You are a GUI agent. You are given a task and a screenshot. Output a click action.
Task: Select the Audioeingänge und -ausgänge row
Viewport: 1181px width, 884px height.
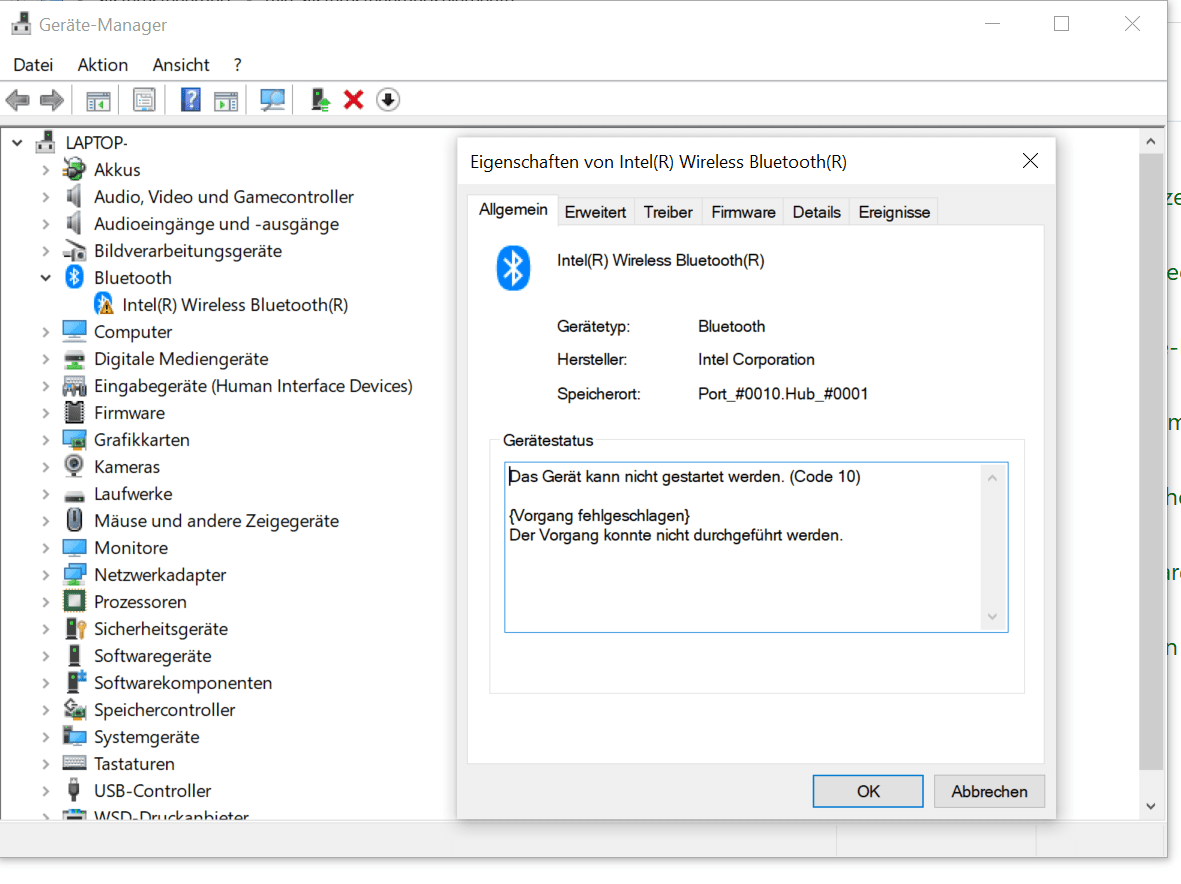216,224
